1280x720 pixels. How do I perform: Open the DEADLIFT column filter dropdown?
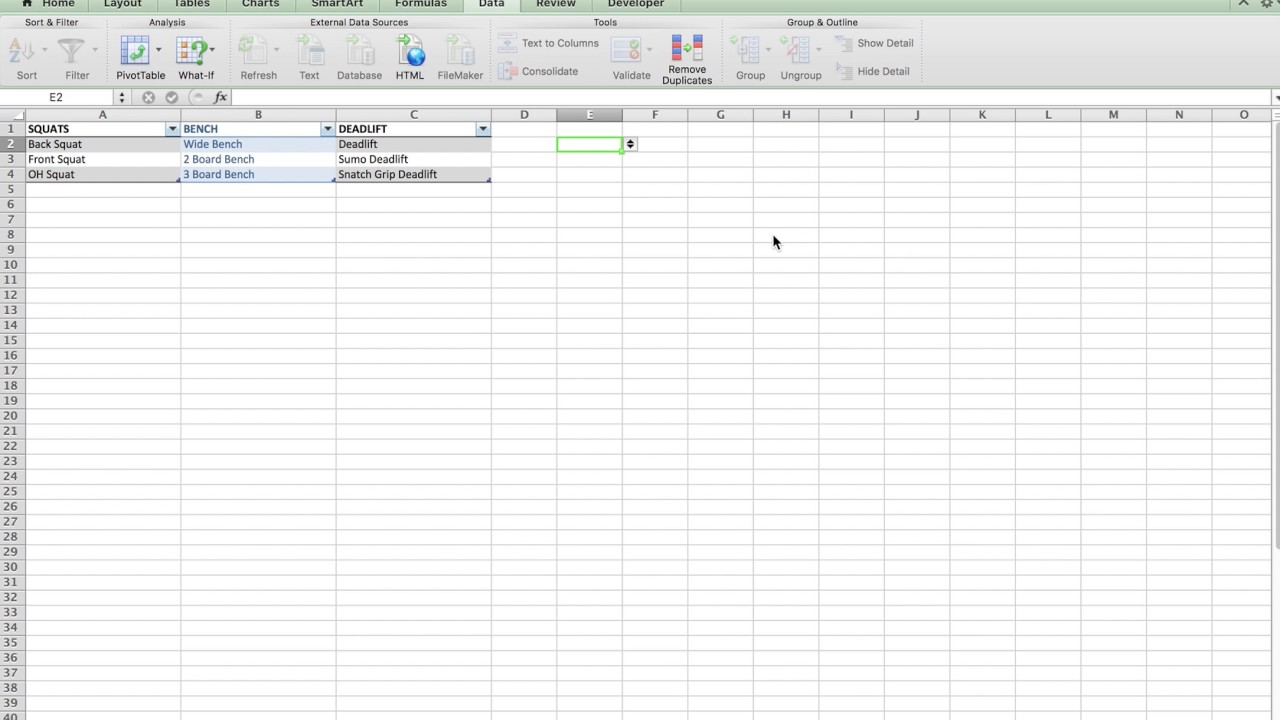coord(483,129)
